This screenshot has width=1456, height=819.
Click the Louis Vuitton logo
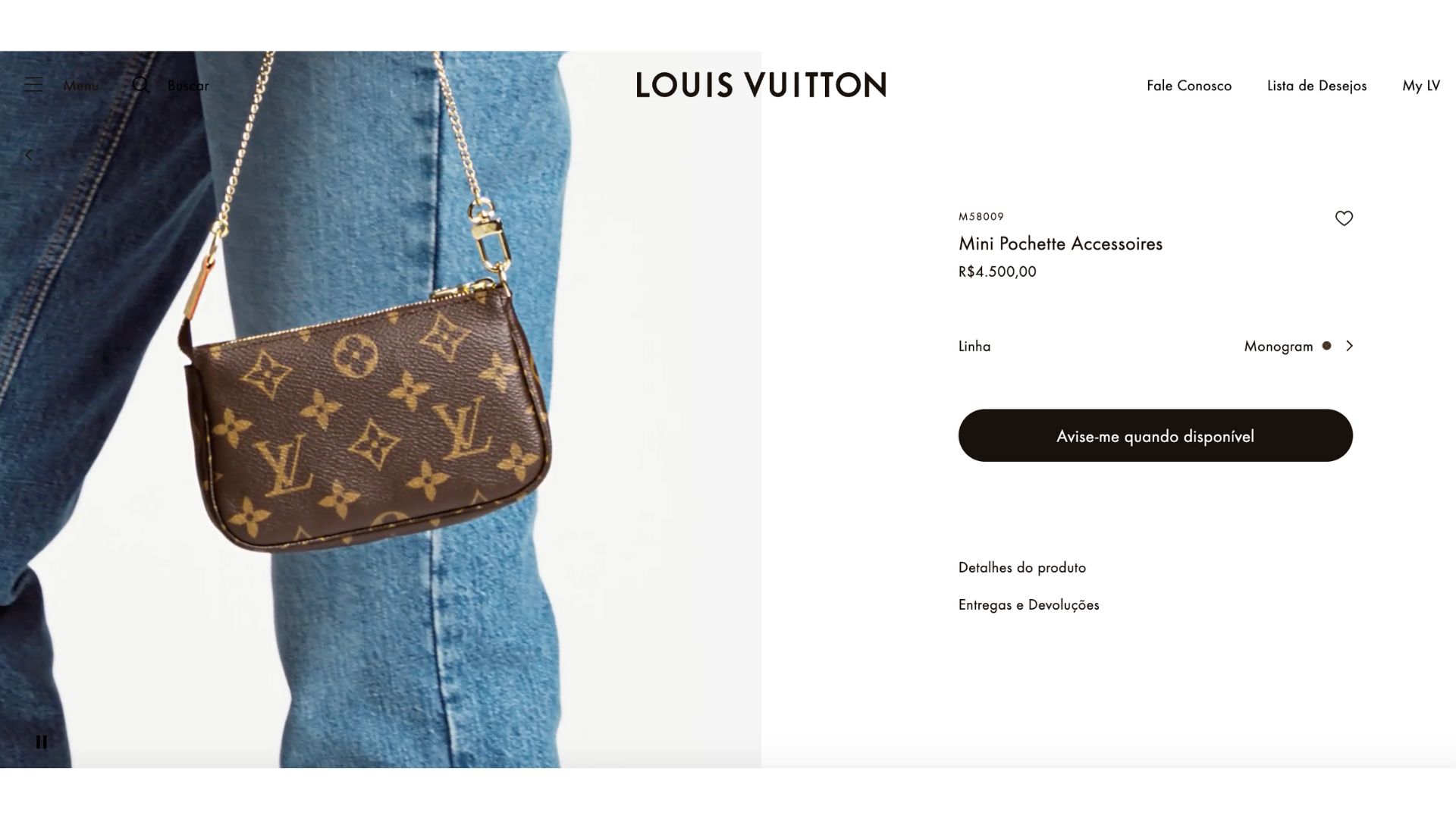pyautogui.click(x=761, y=85)
